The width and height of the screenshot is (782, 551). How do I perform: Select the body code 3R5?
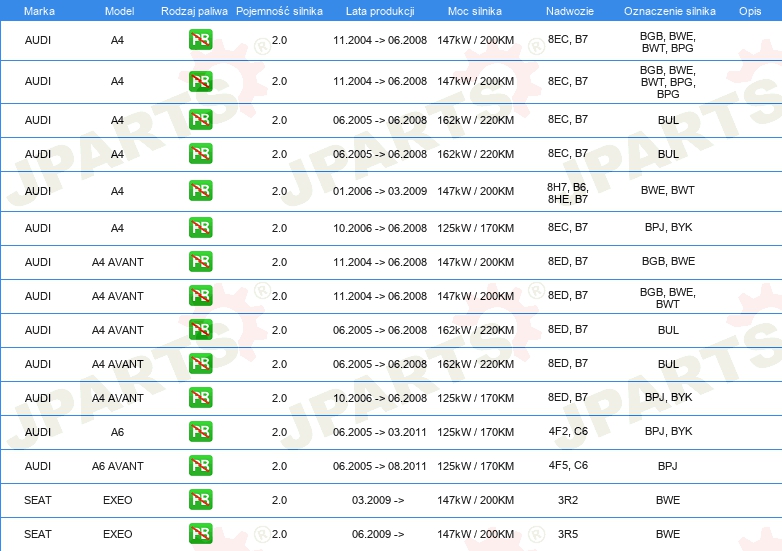point(568,534)
